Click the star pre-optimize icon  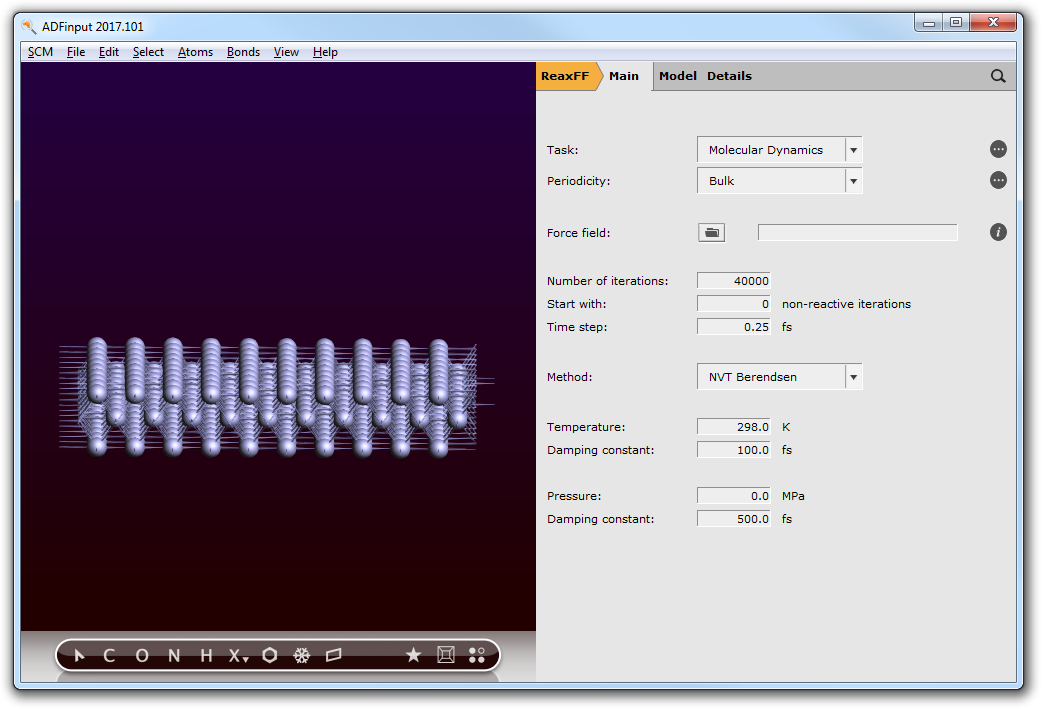click(413, 655)
